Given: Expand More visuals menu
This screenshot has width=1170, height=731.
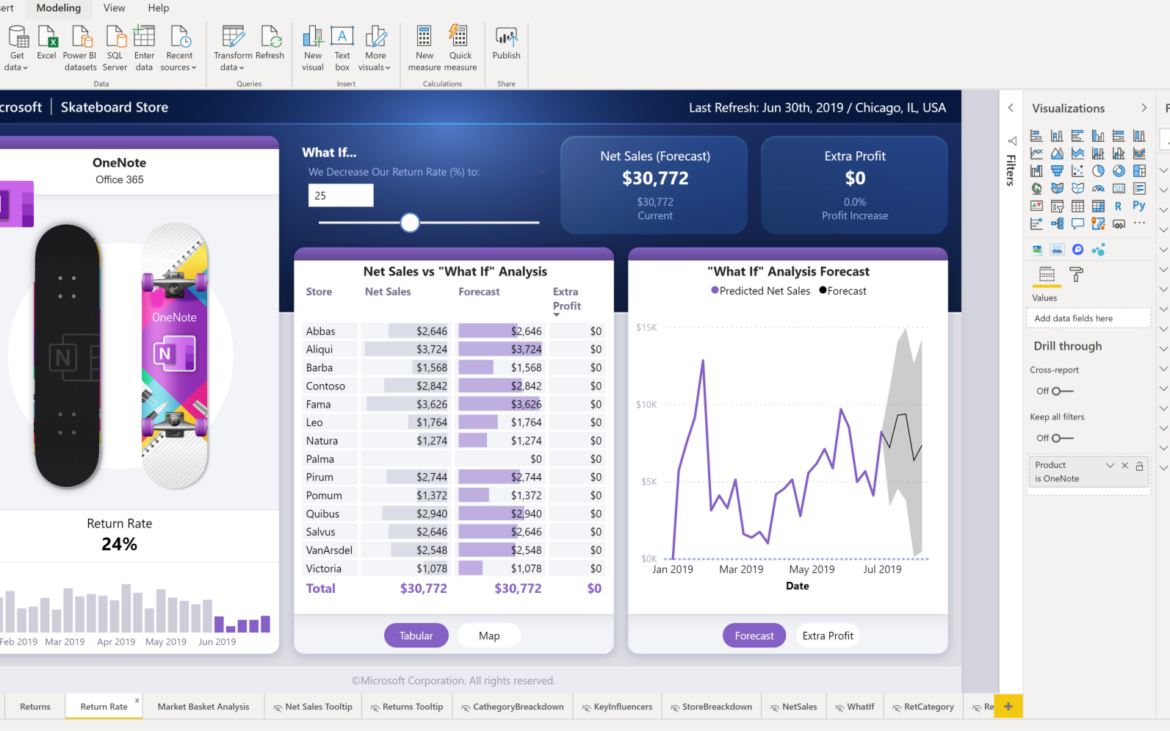Looking at the screenshot, I should [x=375, y=48].
